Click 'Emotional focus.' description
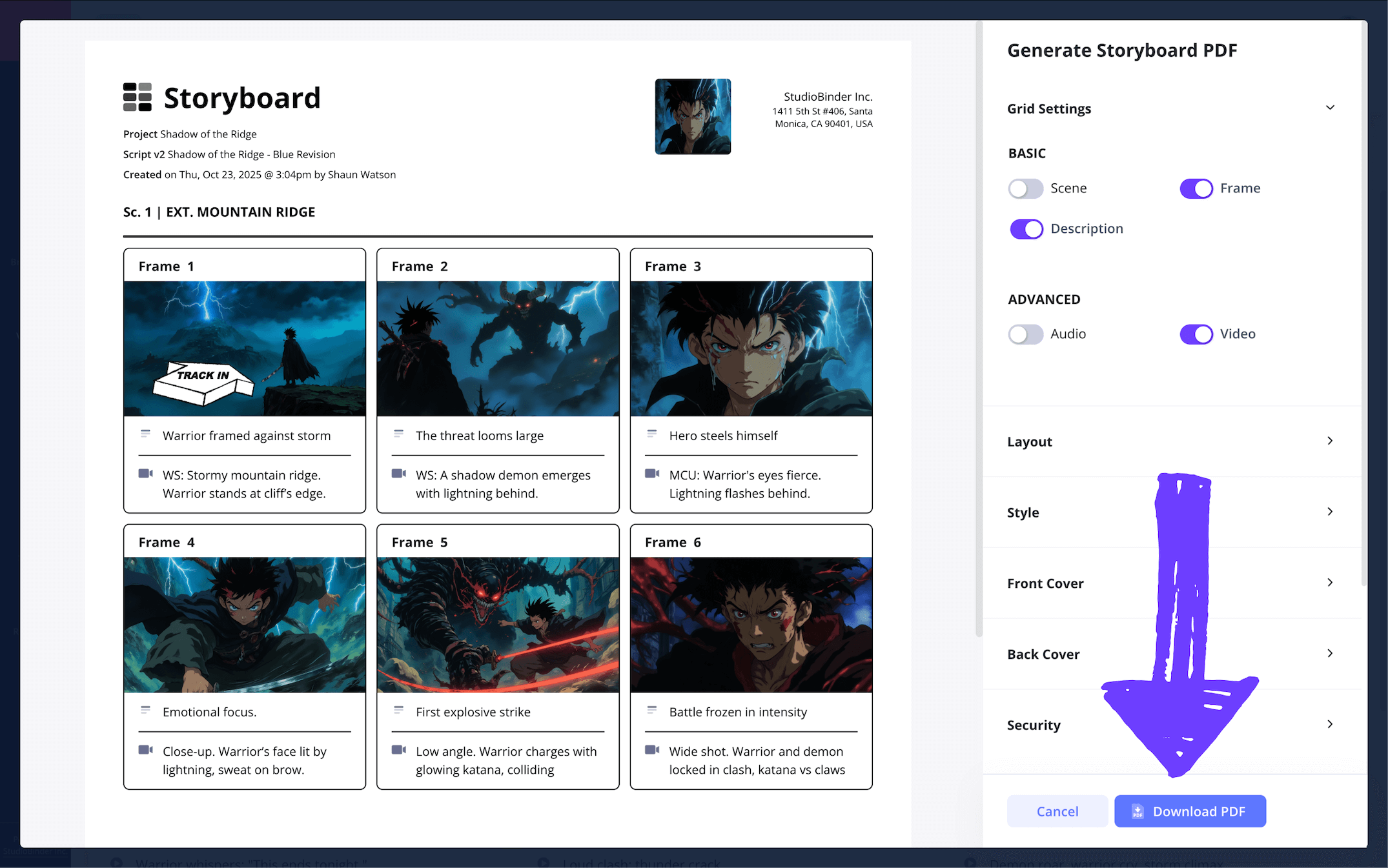 pos(210,712)
